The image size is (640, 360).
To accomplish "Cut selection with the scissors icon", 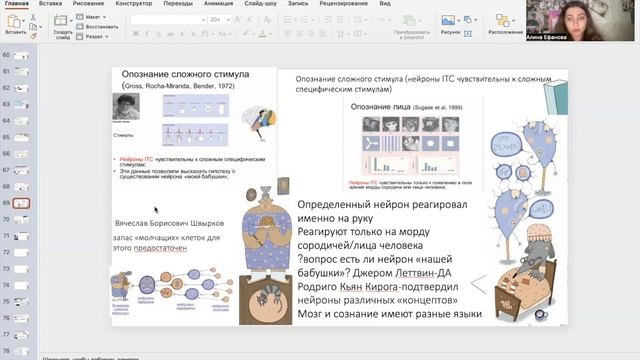I will point(33,18).
